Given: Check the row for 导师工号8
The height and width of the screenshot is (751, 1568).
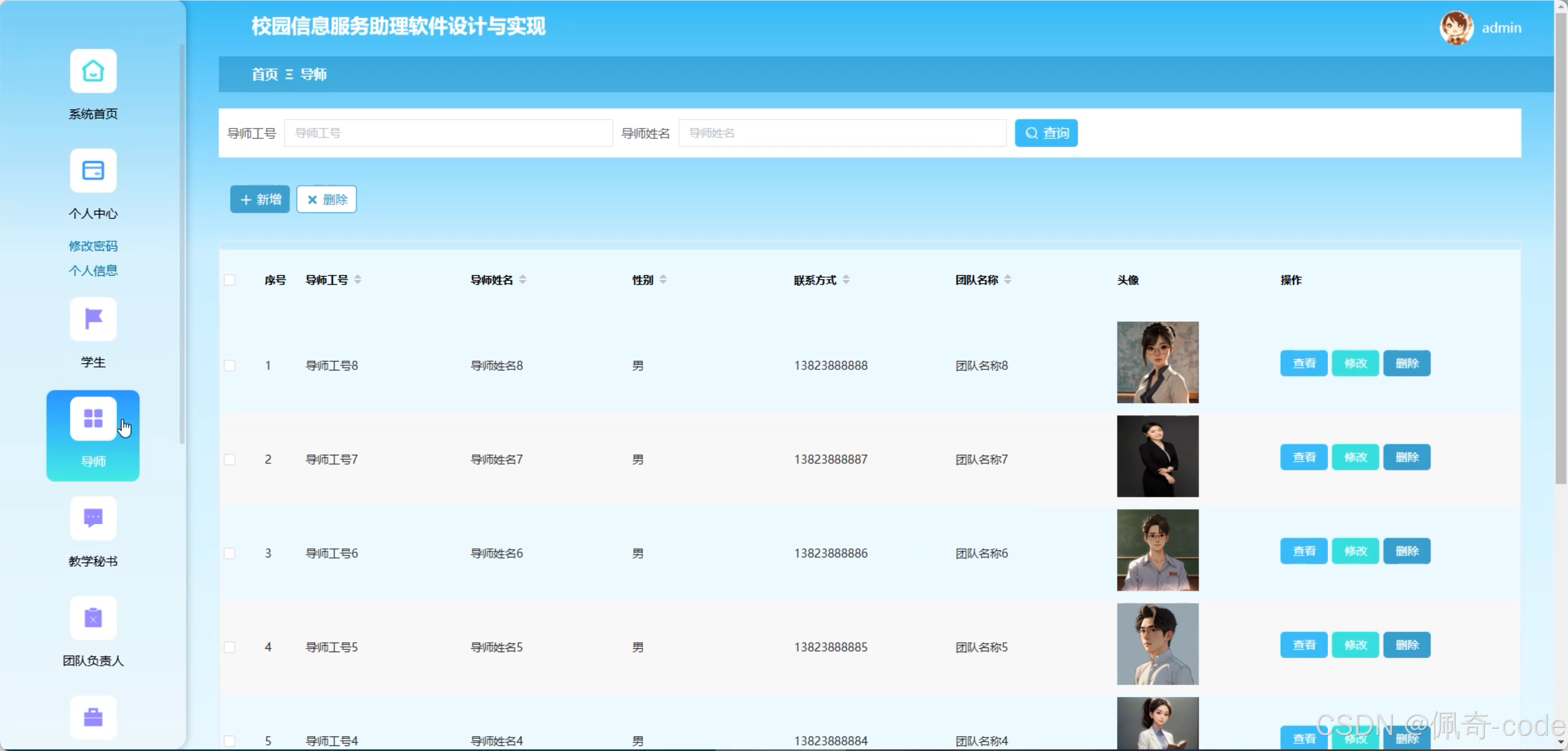Looking at the screenshot, I should coord(230,366).
